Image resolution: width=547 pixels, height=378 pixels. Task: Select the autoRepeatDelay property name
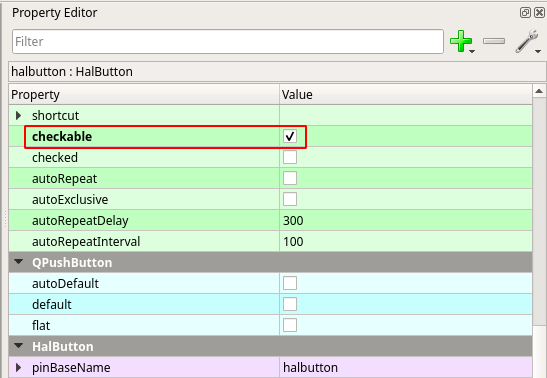coord(80,220)
